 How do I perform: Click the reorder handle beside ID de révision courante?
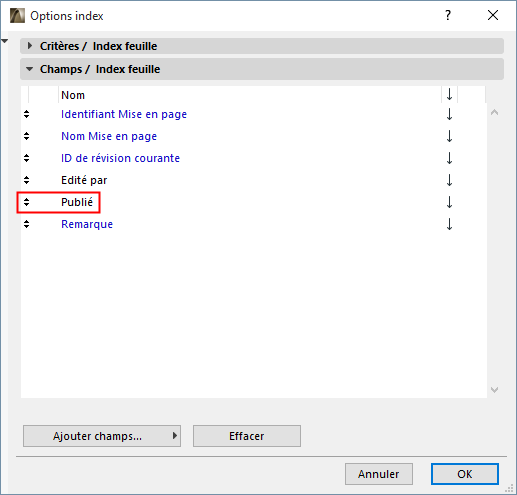(x=26, y=158)
